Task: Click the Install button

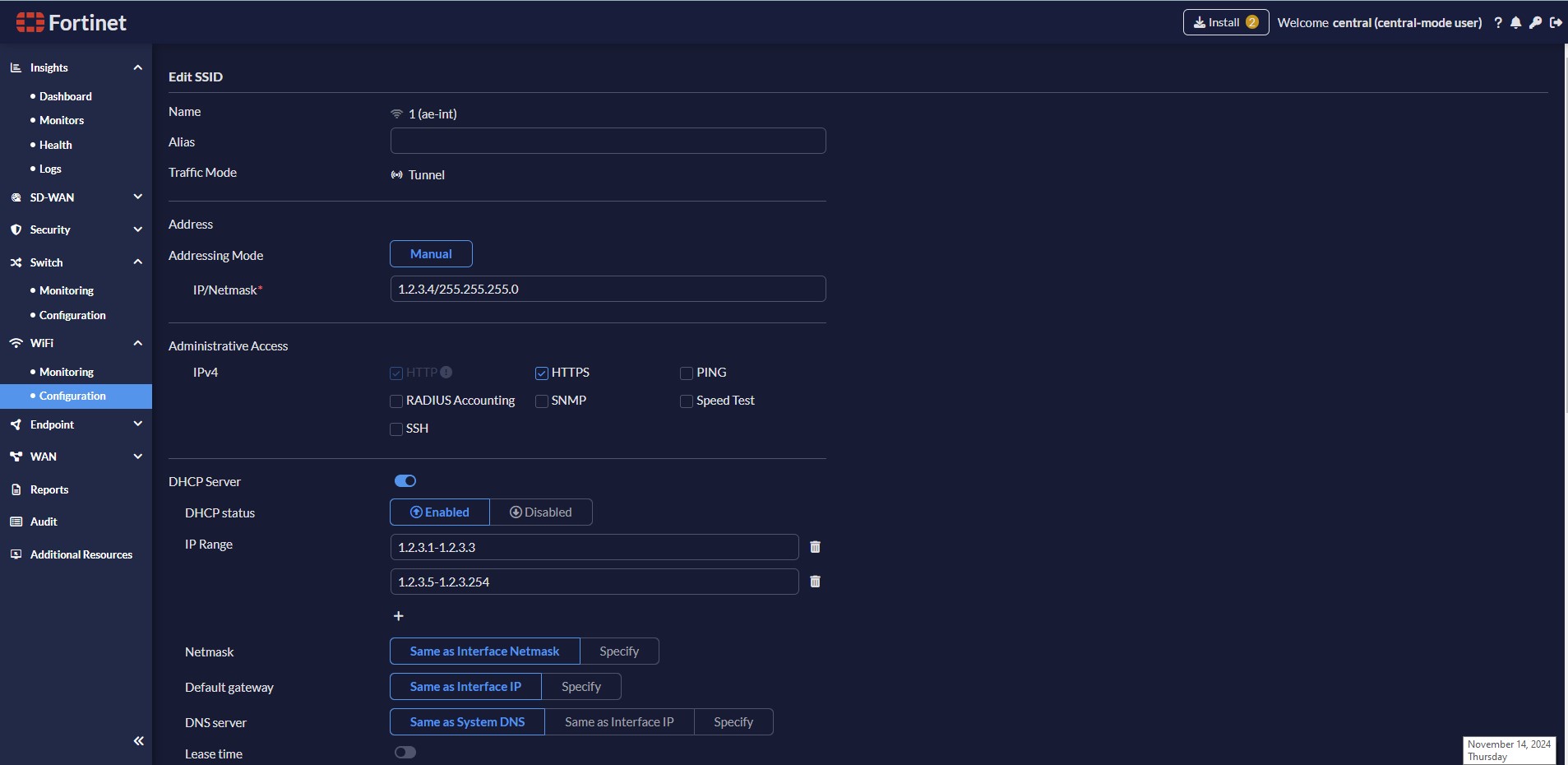Action: click(x=1224, y=22)
